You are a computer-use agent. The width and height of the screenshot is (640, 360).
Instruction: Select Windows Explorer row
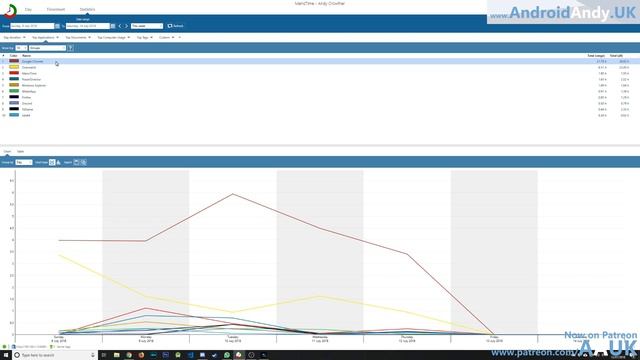pos(320,85)
